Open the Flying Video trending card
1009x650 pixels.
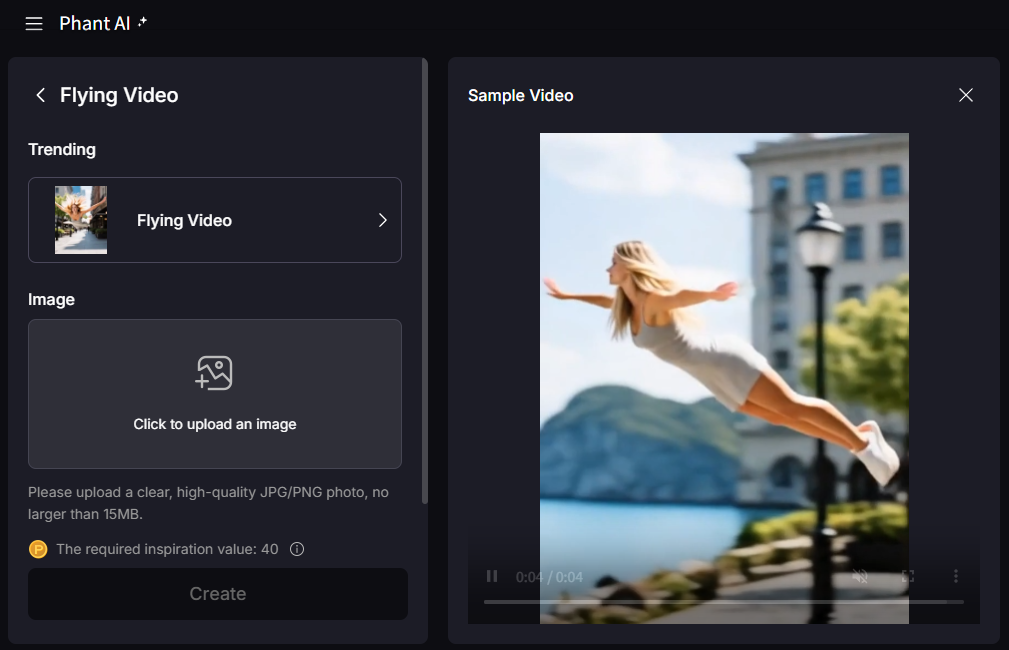coord(214,220)
